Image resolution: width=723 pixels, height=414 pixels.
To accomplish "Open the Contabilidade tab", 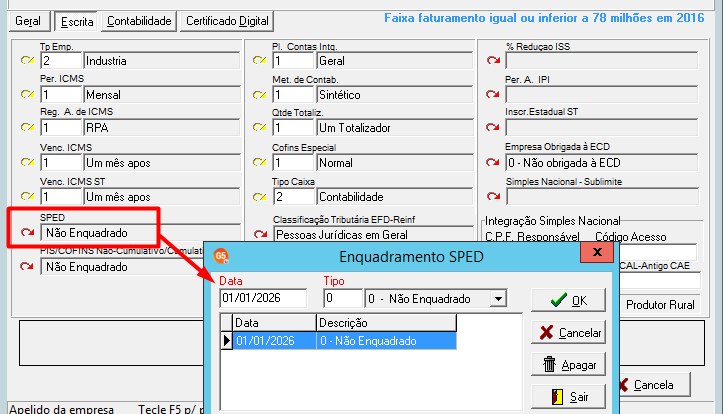I will click(x=139, y=21).
